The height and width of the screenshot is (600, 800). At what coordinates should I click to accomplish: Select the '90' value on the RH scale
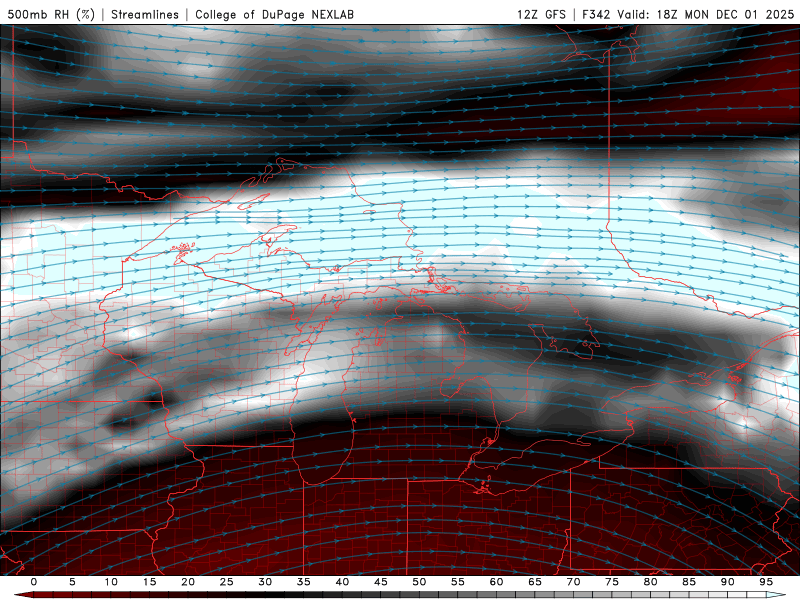(x=727, y=582)
